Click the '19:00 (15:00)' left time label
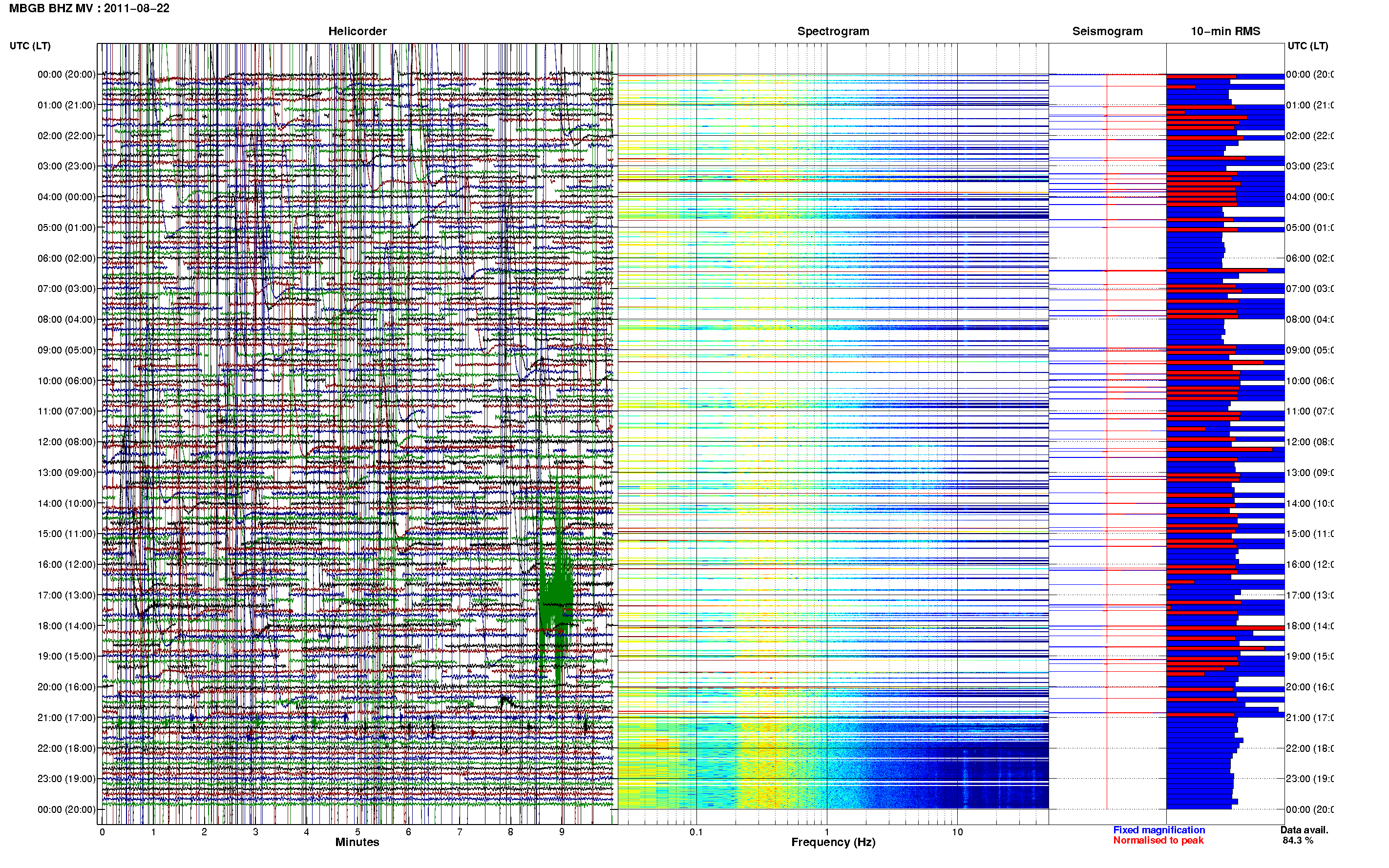This screenshot has height=868, width=1389. [66, 656]
